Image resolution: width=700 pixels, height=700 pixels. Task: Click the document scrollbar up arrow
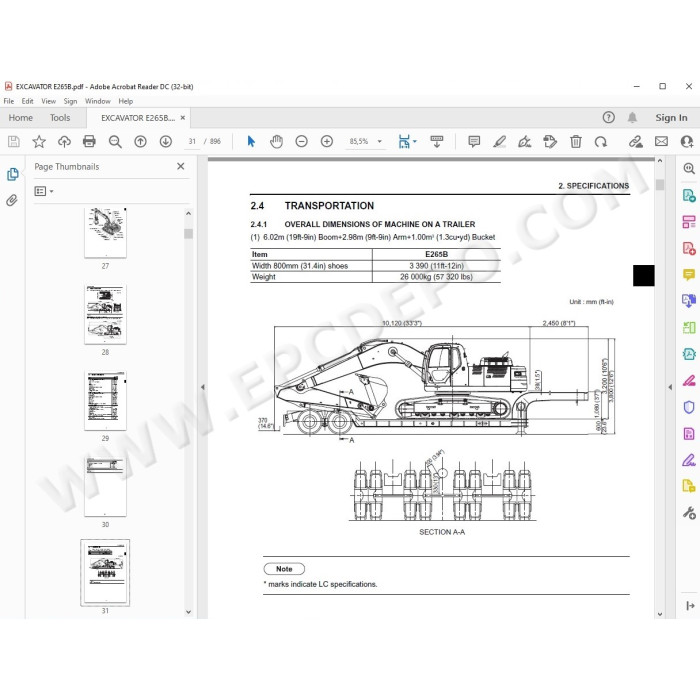(660, 161)
